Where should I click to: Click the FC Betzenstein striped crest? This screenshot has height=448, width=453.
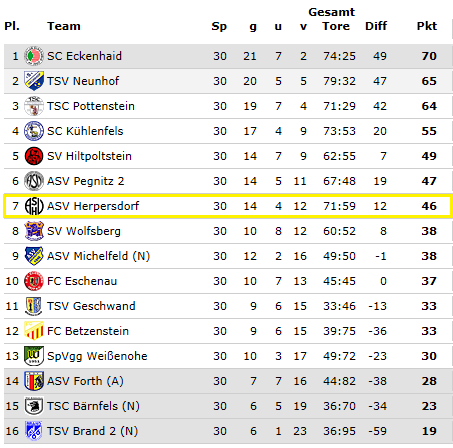point(34,331)
